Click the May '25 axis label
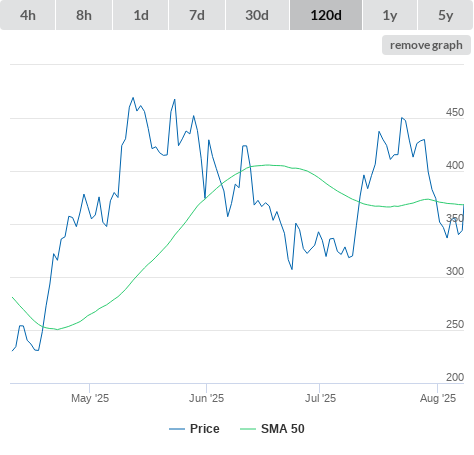 [90, 398]
